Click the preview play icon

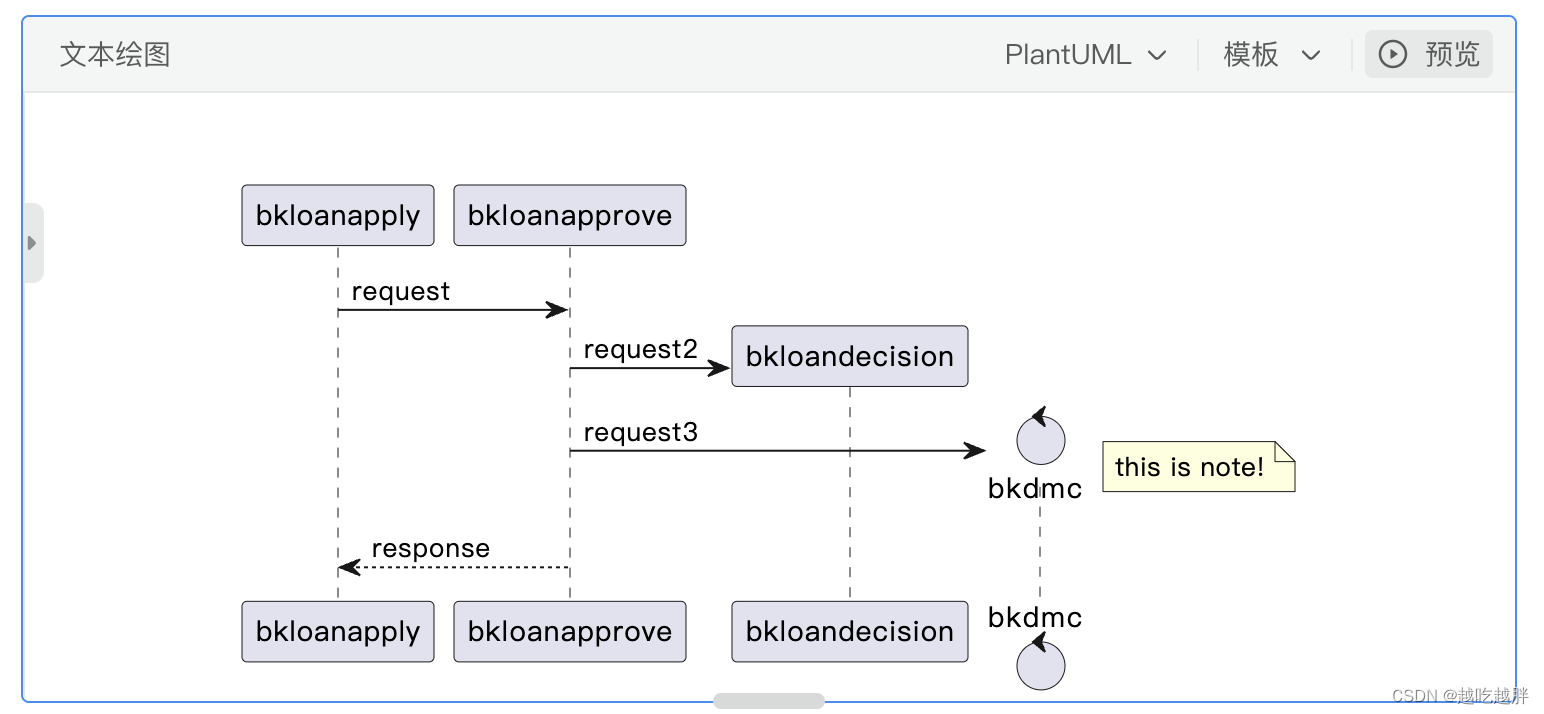pyautogui.click(x=1392, y=54)
